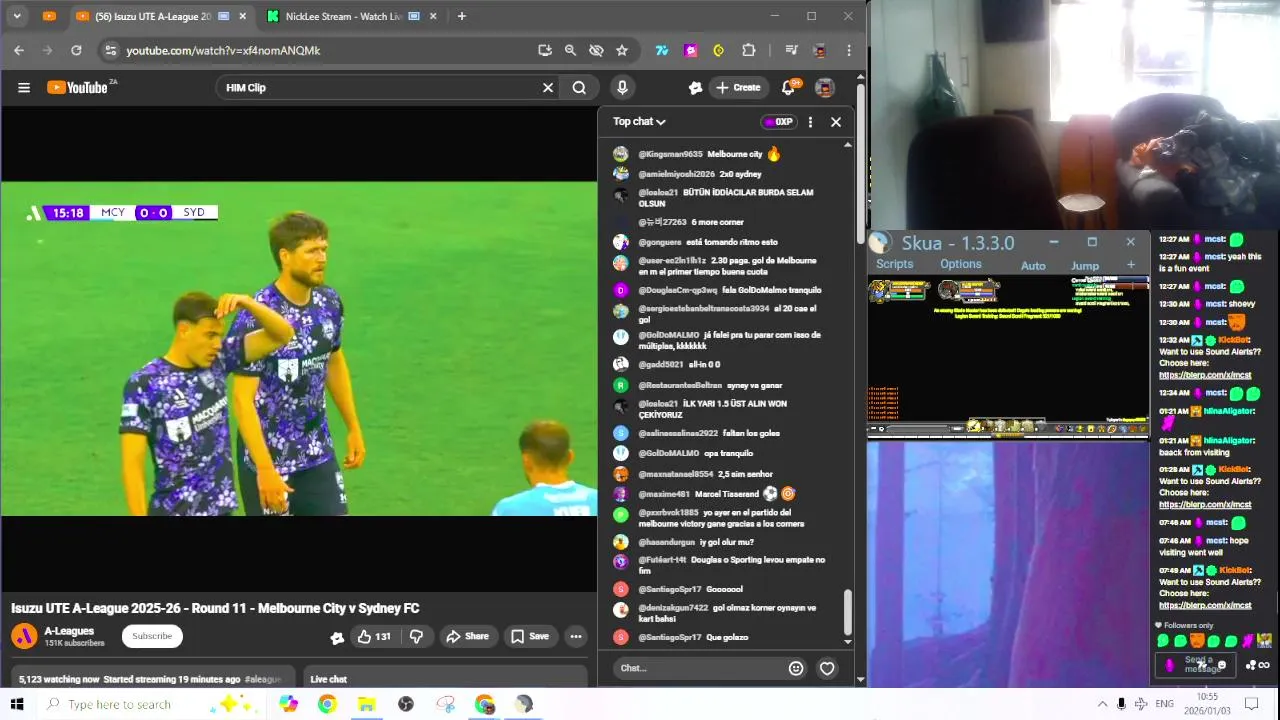Close the live chat panel

(x=836, y=122)
